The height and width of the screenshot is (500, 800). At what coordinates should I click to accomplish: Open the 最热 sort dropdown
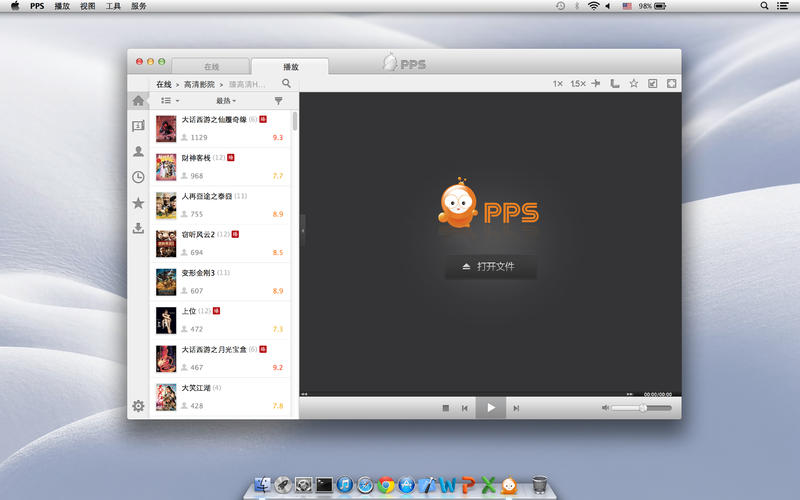[226, 101]
